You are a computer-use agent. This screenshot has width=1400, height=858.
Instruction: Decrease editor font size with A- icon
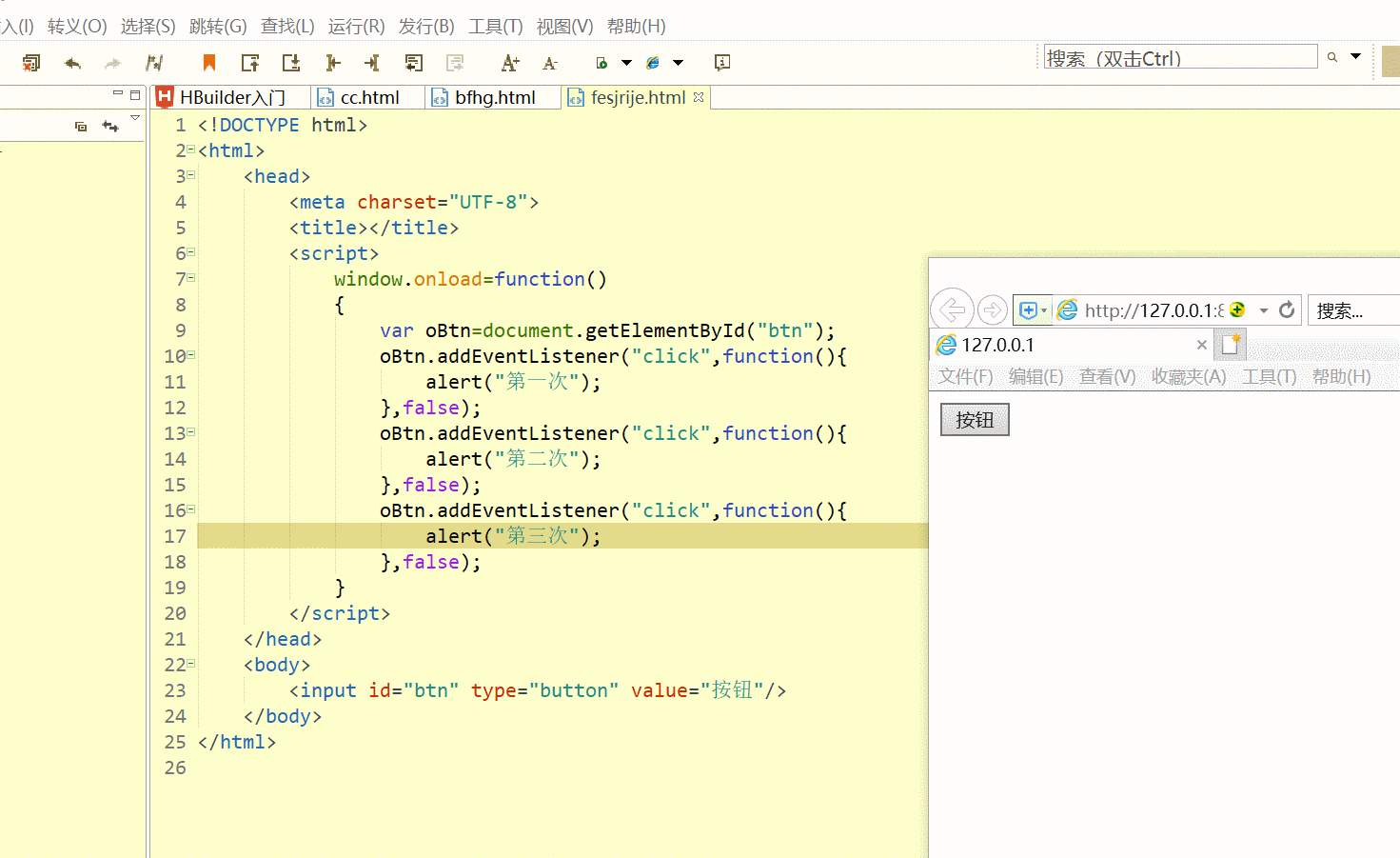(549, 63)
